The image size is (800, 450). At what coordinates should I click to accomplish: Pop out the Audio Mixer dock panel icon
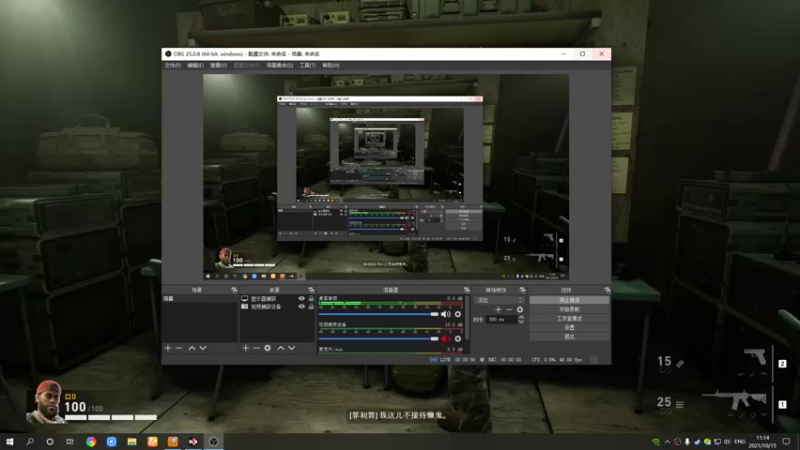pos(466,290)
